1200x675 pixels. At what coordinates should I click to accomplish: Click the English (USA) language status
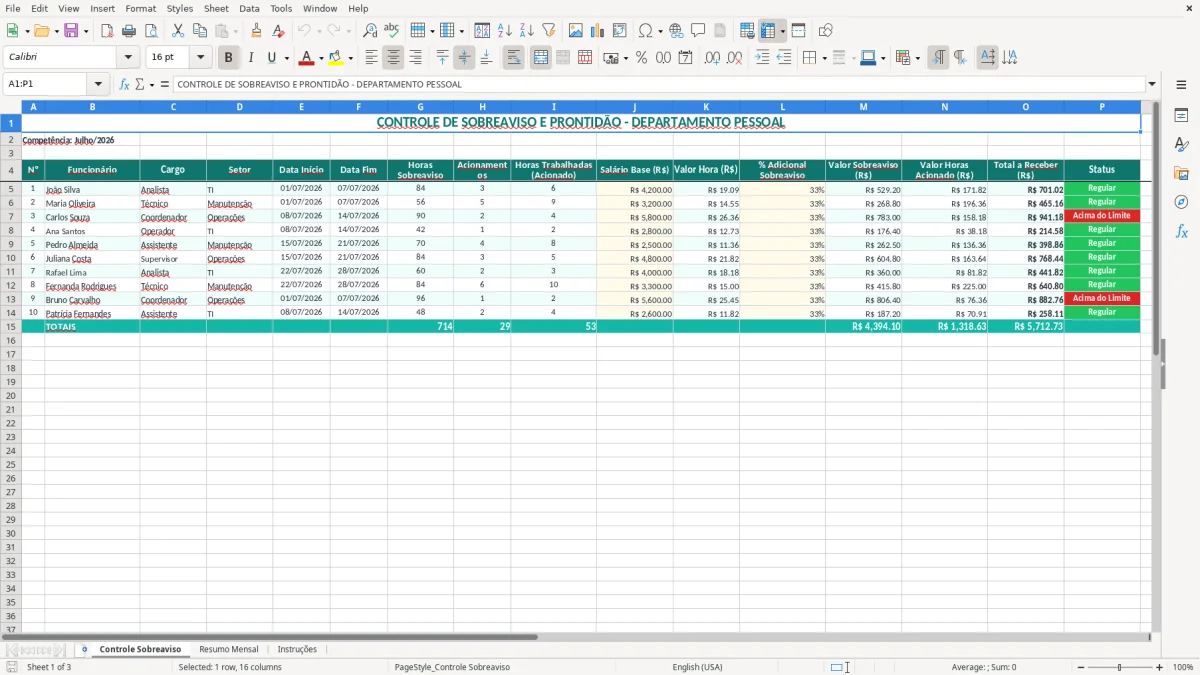pyautogui.click(x=697, y=667)
